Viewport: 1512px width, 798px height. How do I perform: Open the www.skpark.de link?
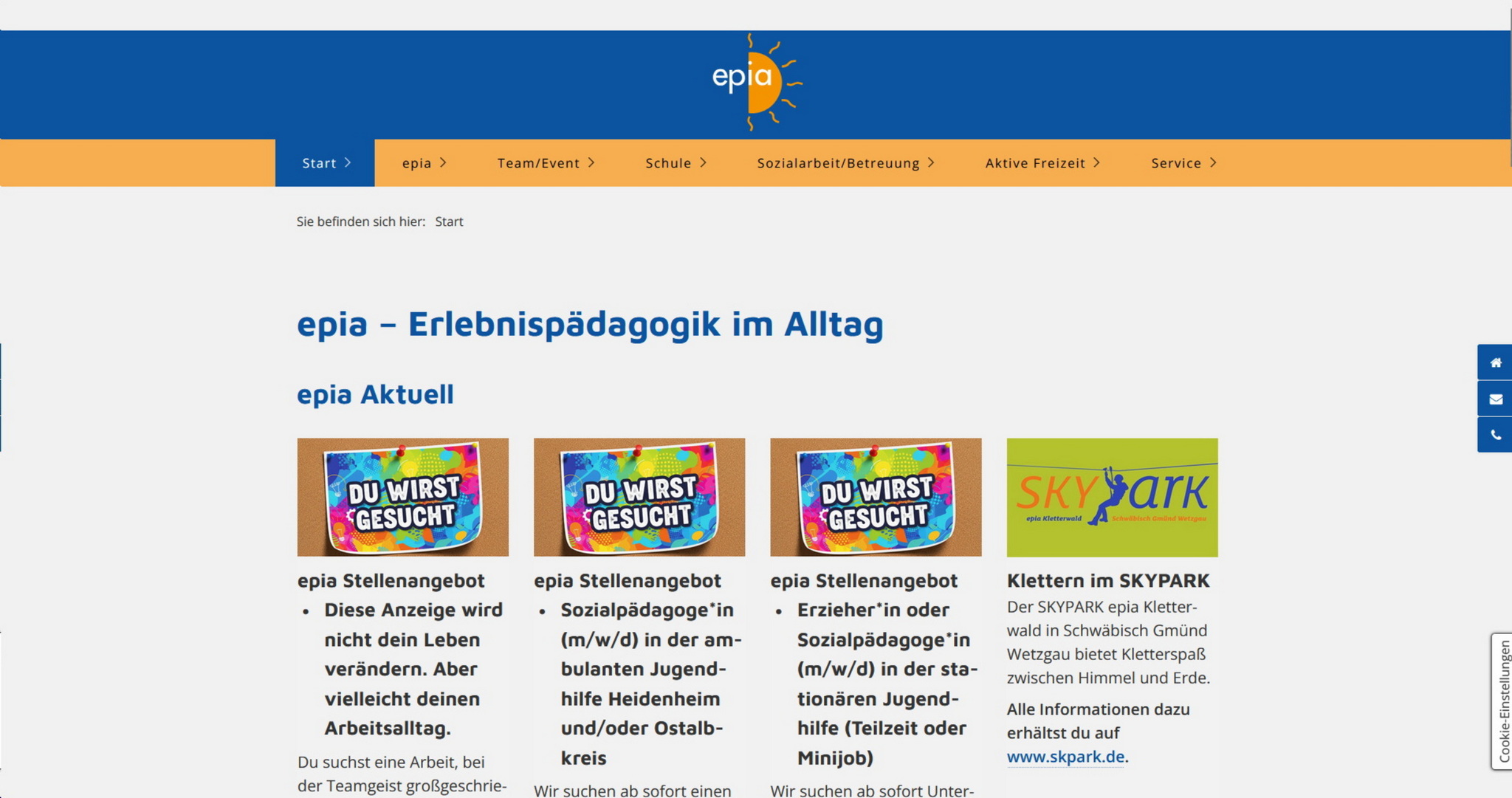1065,757
